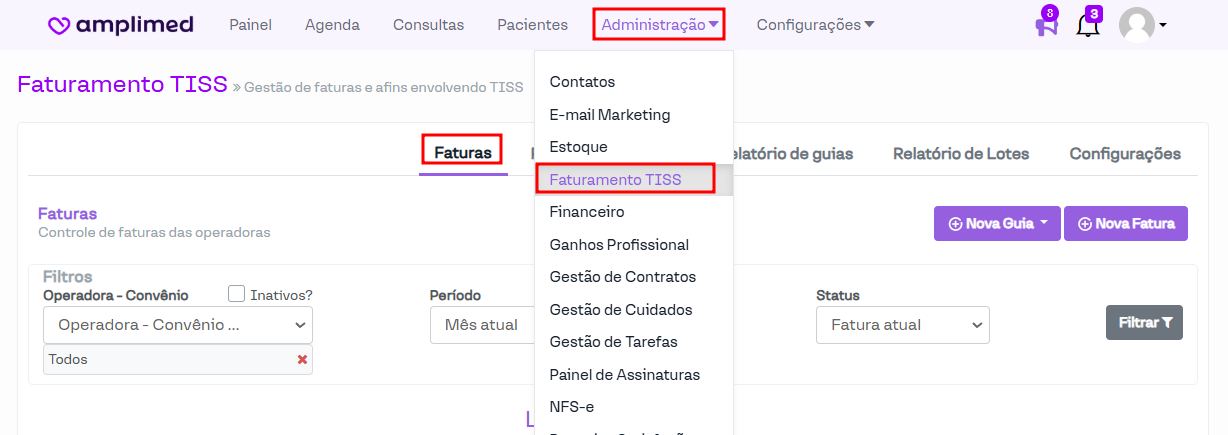This screenshot has width=1228, height=435.
Task: Choose Financeiro from the dropdown list
Action: click(587, 212)
